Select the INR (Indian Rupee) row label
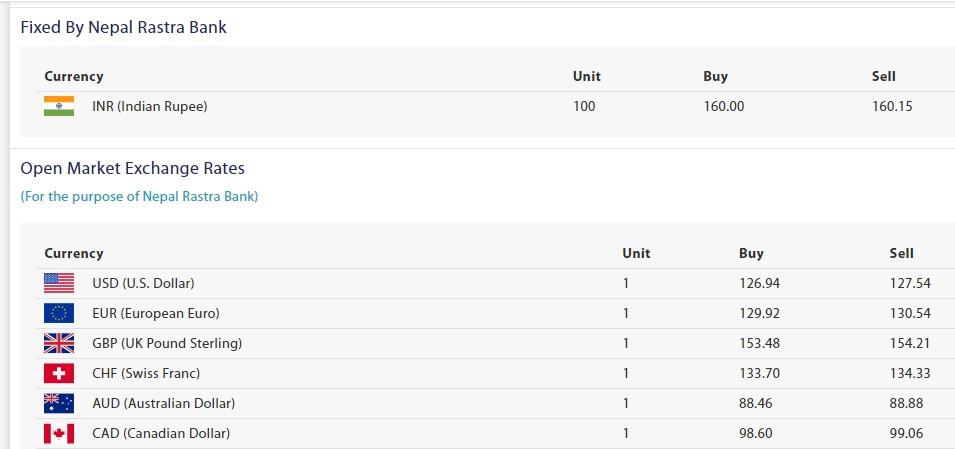The height and width of the screenshot is (449, 955). coord(150,107)
